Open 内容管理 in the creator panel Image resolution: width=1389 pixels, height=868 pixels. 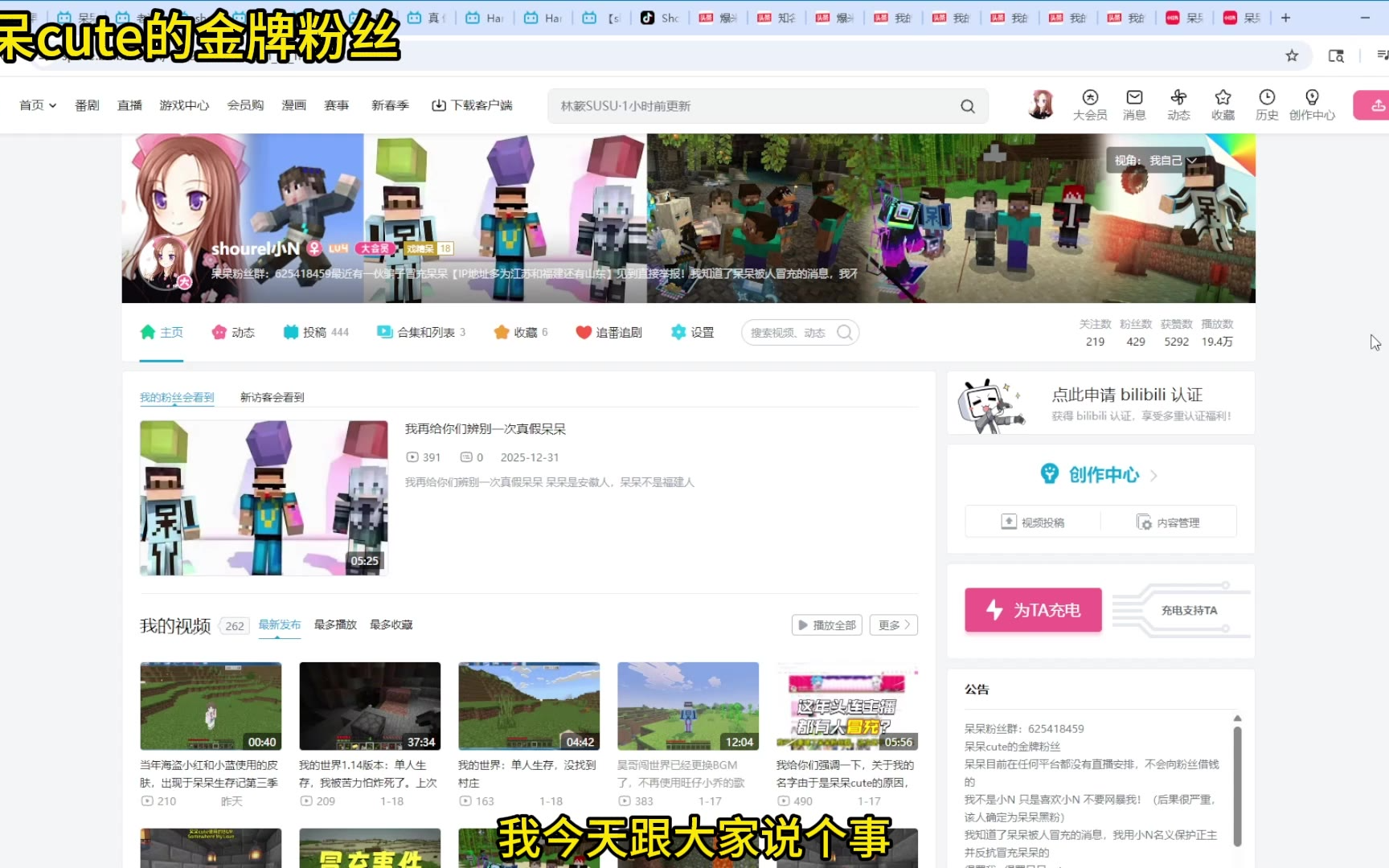[1168, 522]
